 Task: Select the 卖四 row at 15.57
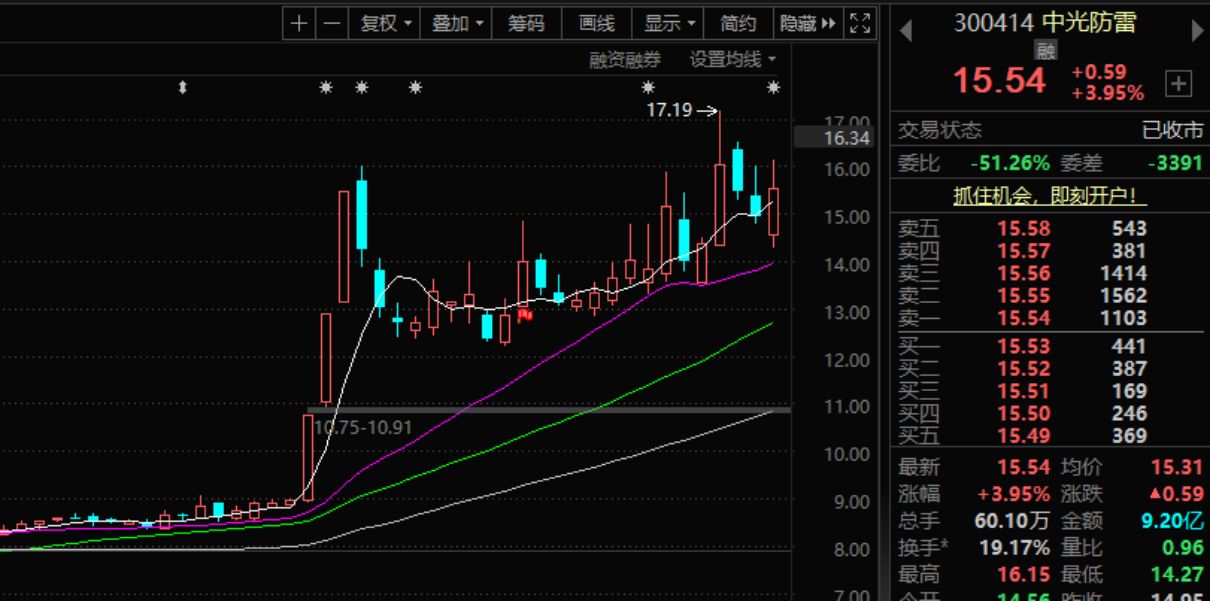point(1050,251)
